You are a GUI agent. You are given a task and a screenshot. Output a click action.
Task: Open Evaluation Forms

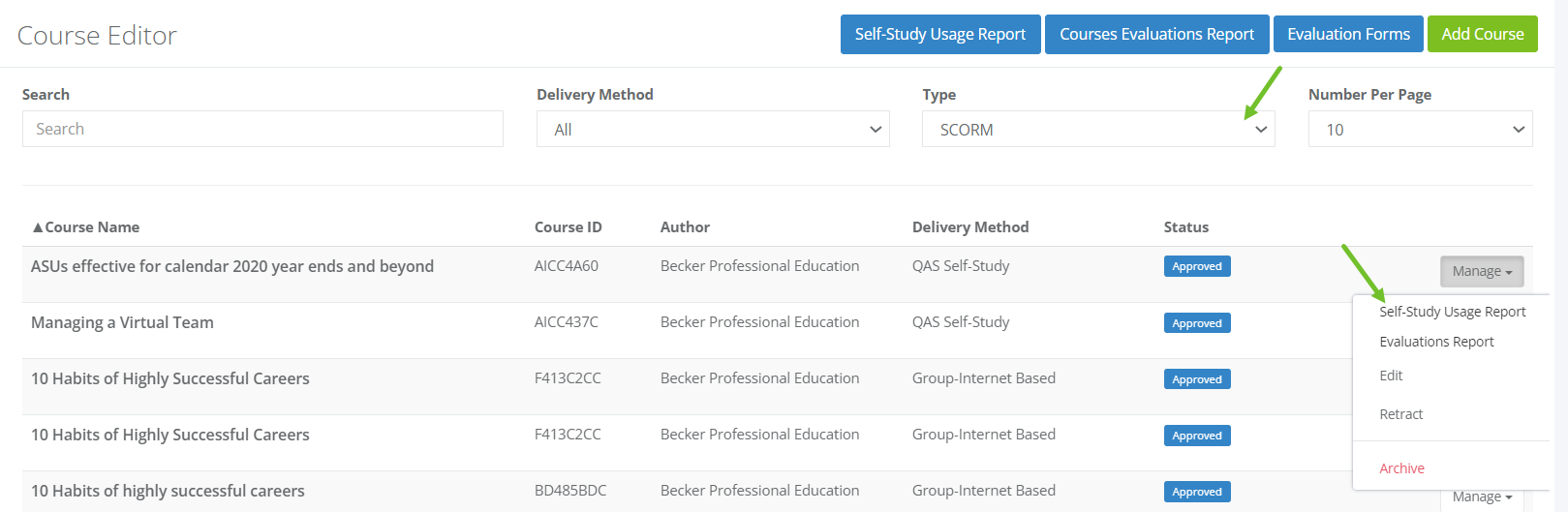pos(1348,35)
